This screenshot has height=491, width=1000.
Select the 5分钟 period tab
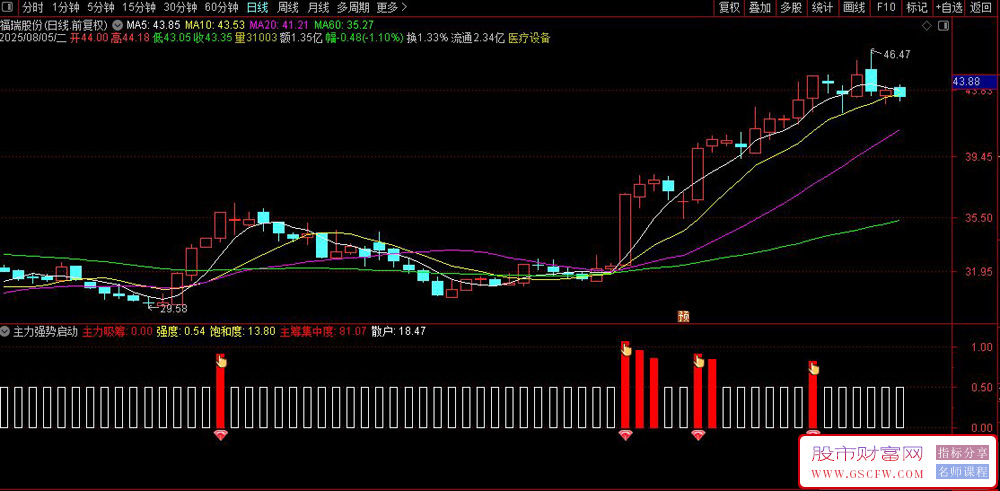click(x=101, y=8)
